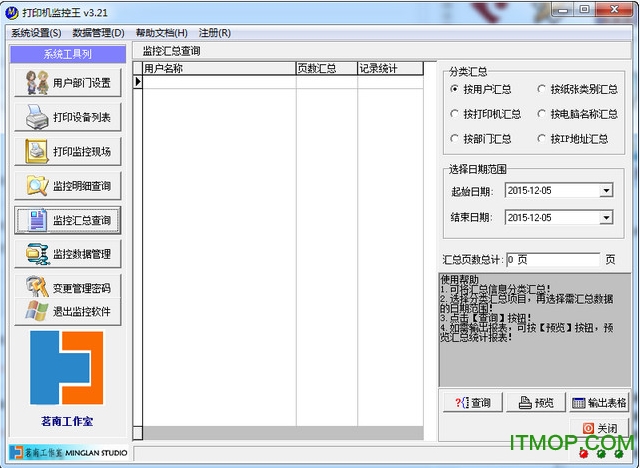The width and height of the screenshot is (640, 468).
Task: Click the 用户名称 column header
Action: point(219,69)
